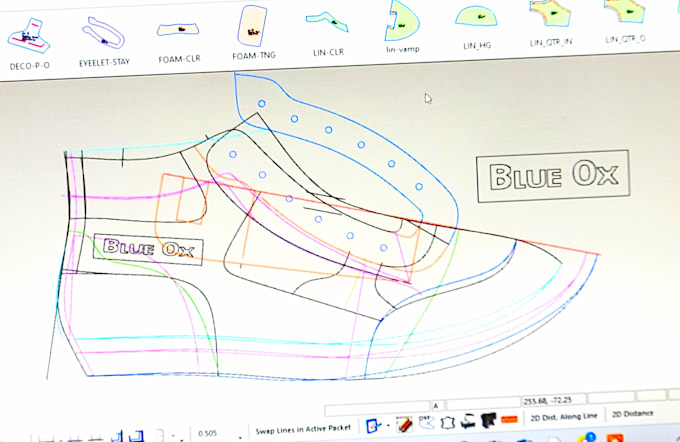The width and height of the screenshot is (680, 442).
Task: Choose the FOAM-TNG pattern piece
Action: tap(253, 33)
